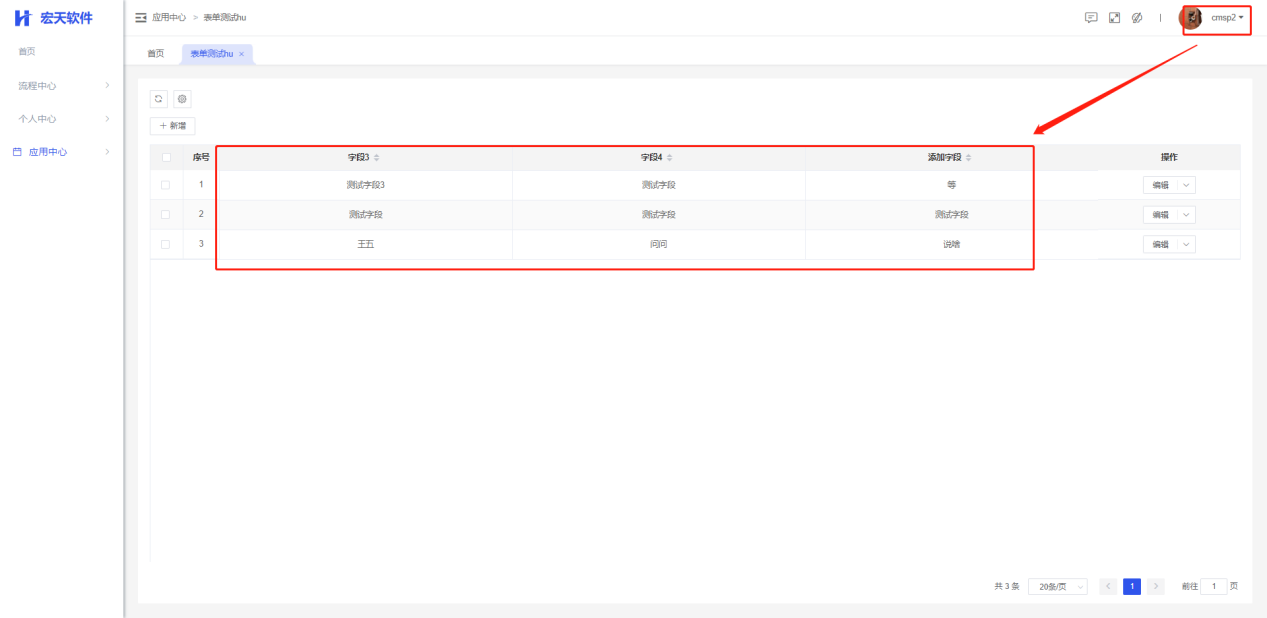Toggle fullscreen with the expand icon
The height and width of the screenshot is (618, 1267).
[x=1114, y=18]
